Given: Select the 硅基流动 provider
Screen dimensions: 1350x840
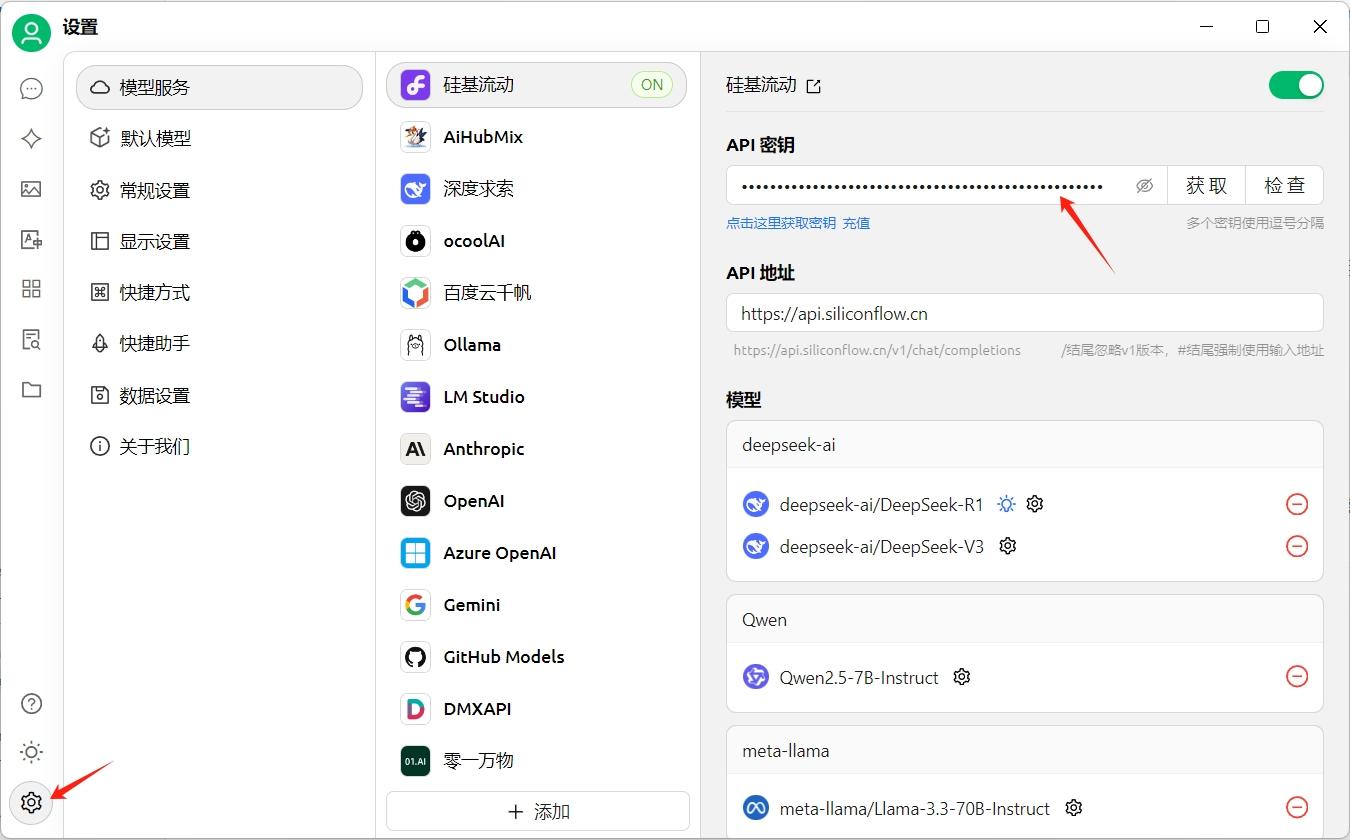Looking at the screenshot, I should (x=537, y=85).
